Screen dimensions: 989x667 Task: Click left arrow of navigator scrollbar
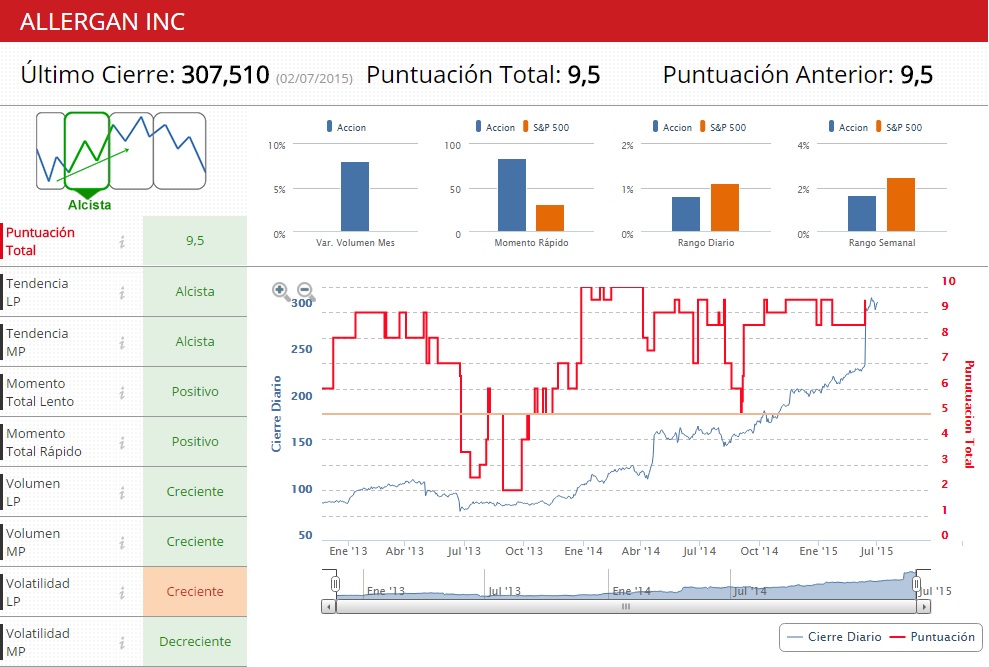click(328, 606)
